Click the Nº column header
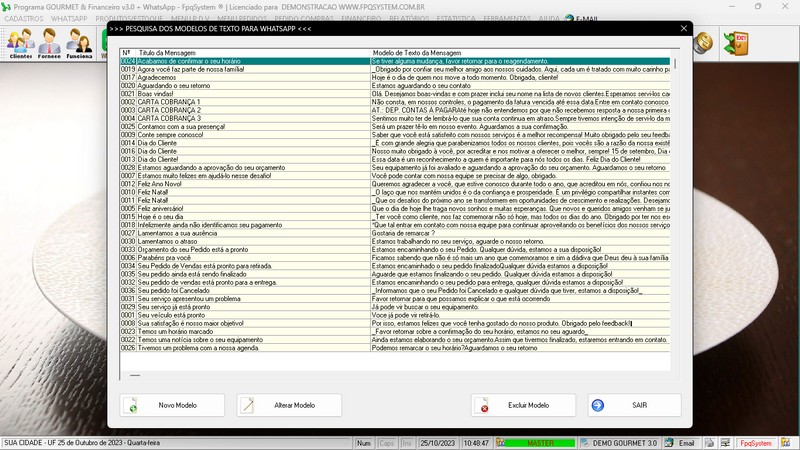This screenshot has height=450, width=800. [128, 53]
